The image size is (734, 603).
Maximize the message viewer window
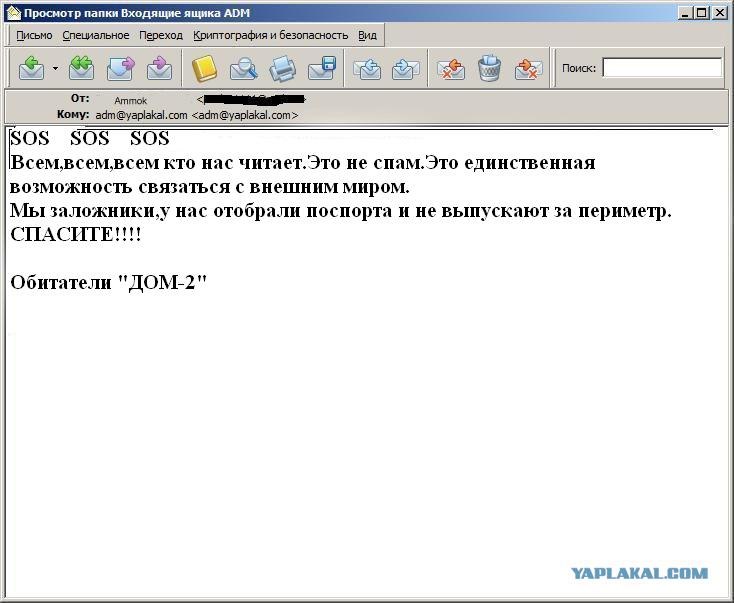click(x=701, y=13)
